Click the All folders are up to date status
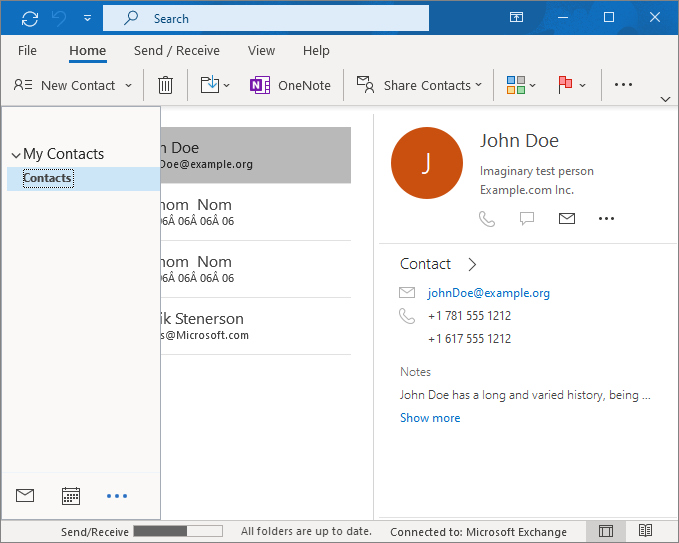 coord(306,531)
